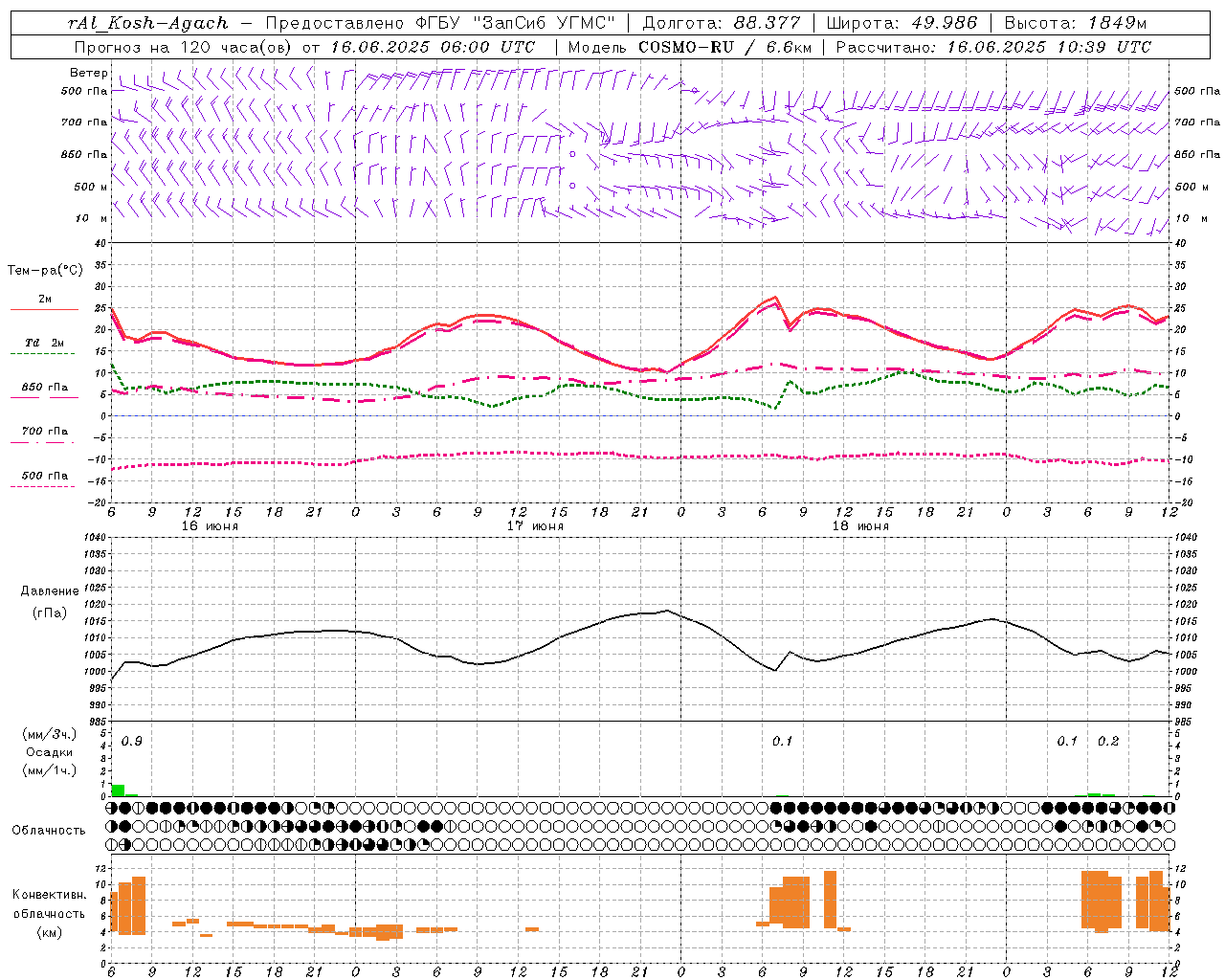This screenshot has height=980, width=1225.
Task: Click the 0.2 precipitation amount value
Action: (x=1108, y=742)
